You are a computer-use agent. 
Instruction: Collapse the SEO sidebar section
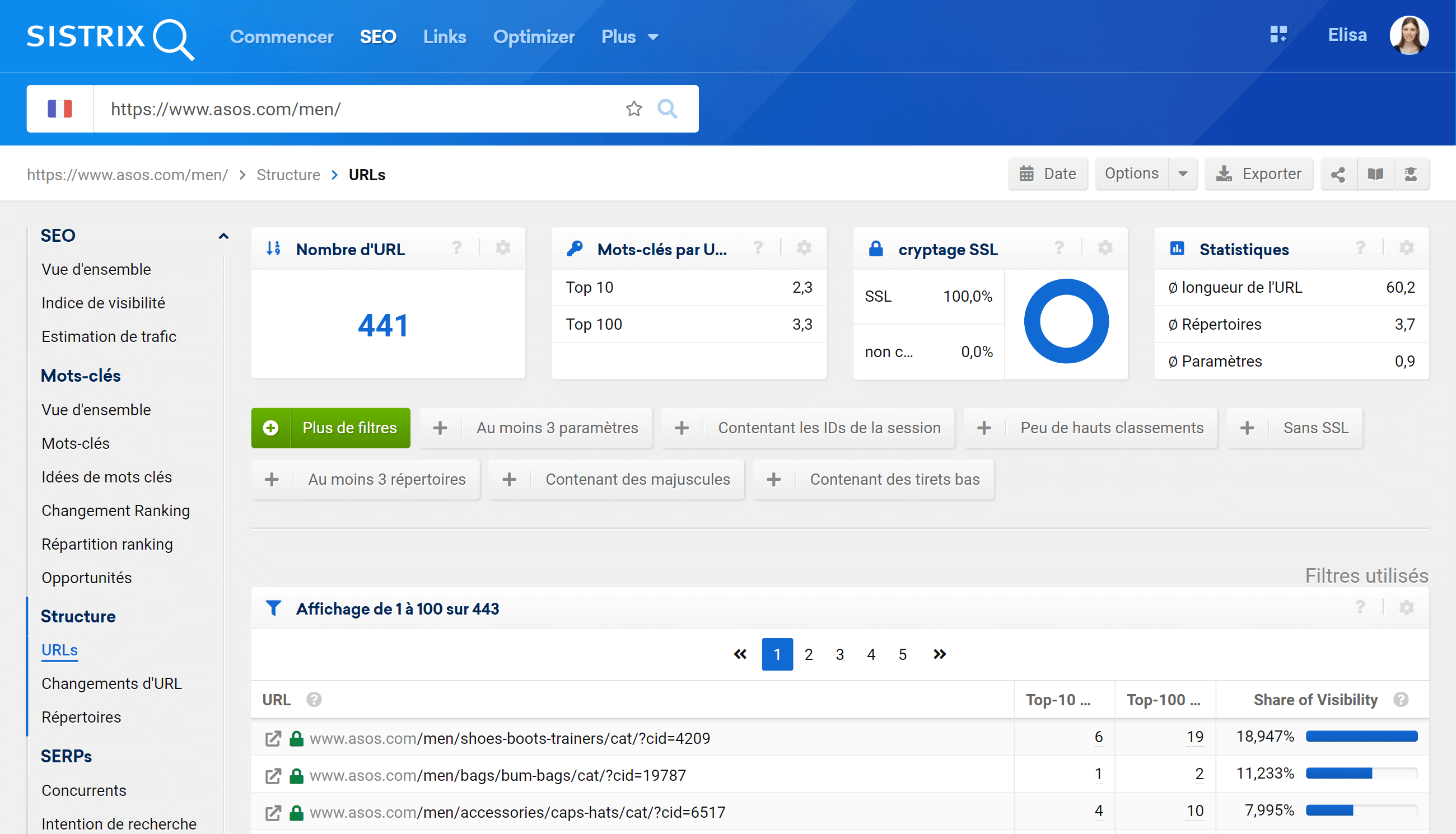223,236
